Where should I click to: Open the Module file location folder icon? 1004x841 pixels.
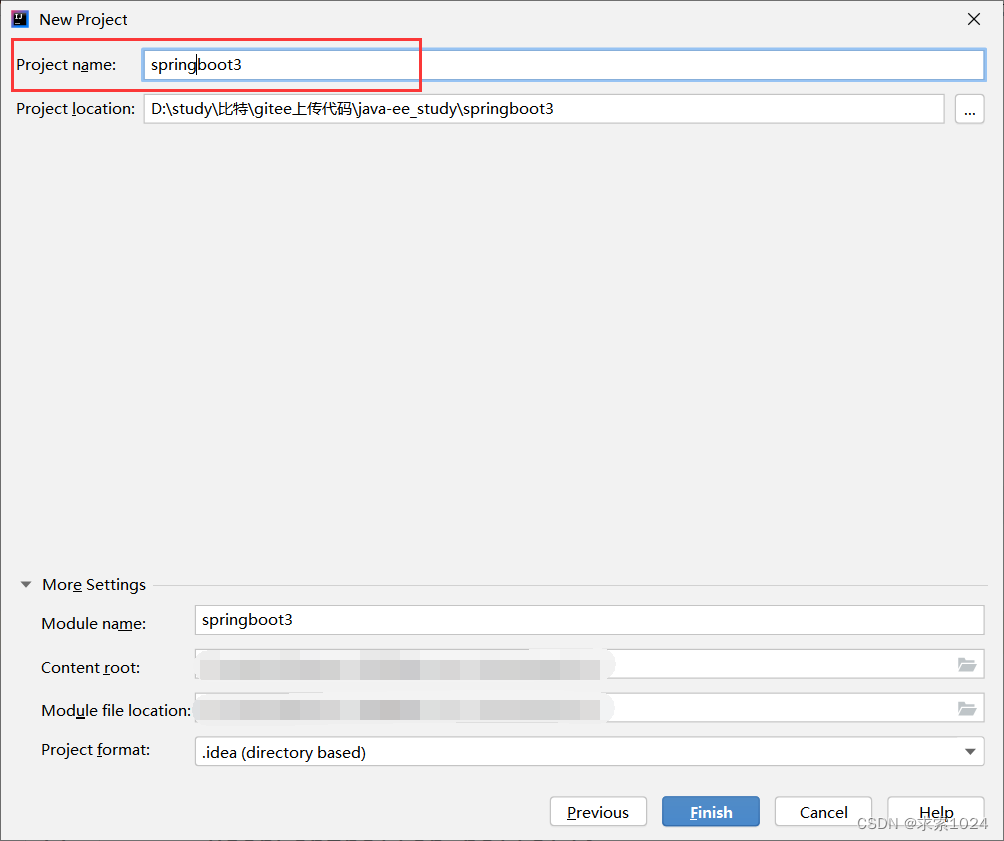[966, 708]
